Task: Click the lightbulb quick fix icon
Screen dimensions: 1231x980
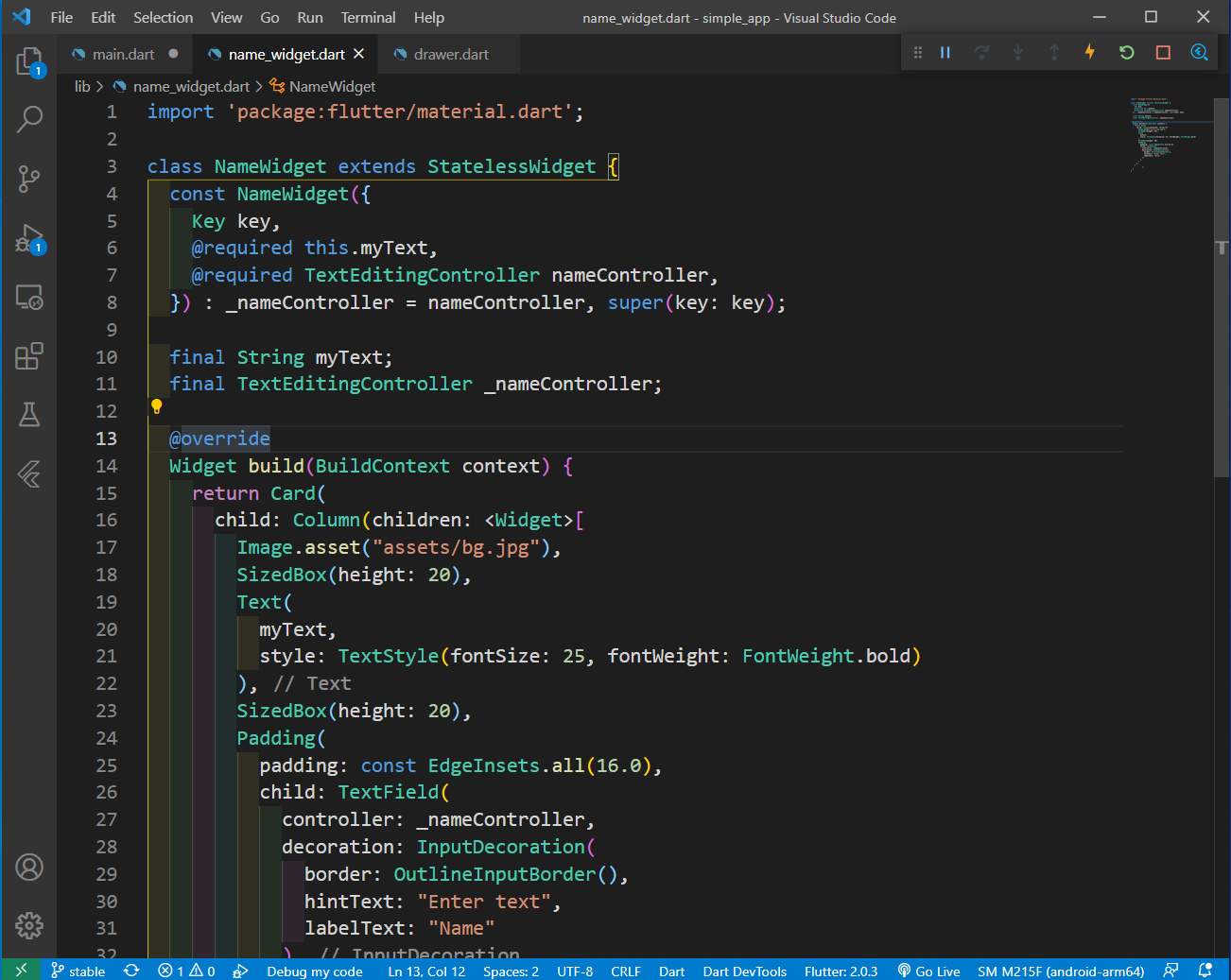Action: (x=157, y=407)
